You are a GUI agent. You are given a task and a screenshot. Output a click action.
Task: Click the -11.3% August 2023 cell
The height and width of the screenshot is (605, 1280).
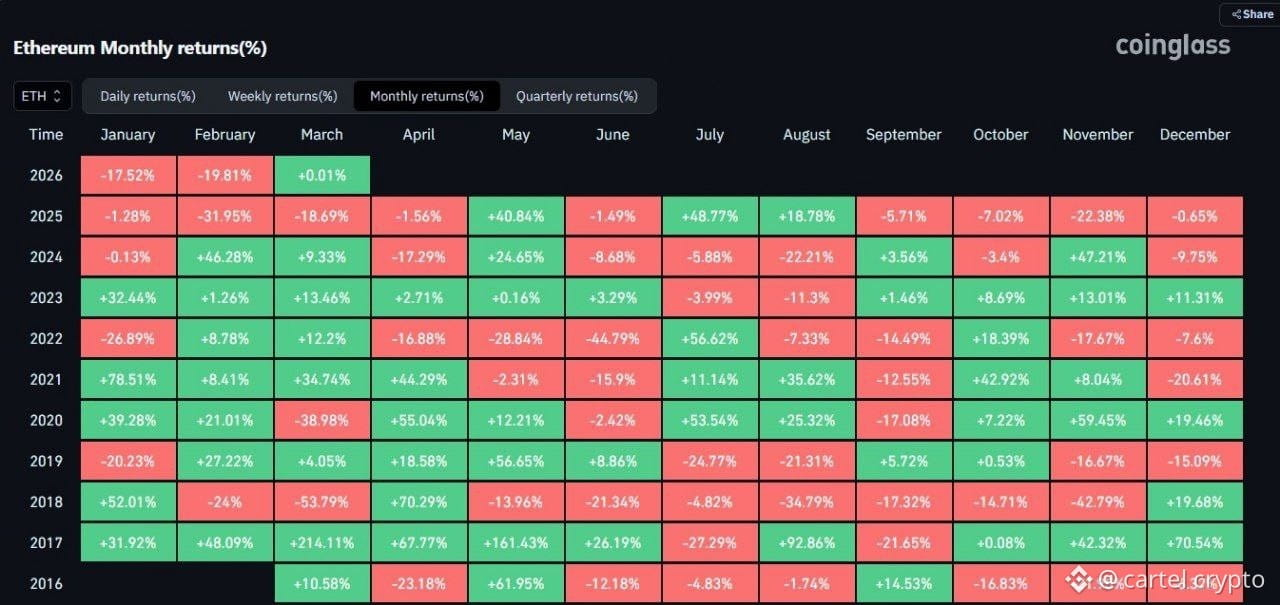(807, 298)
